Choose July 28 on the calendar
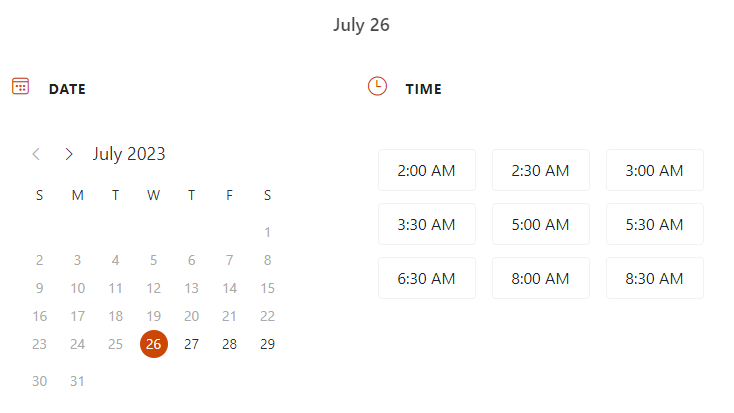734x413 pixels. 229,344
